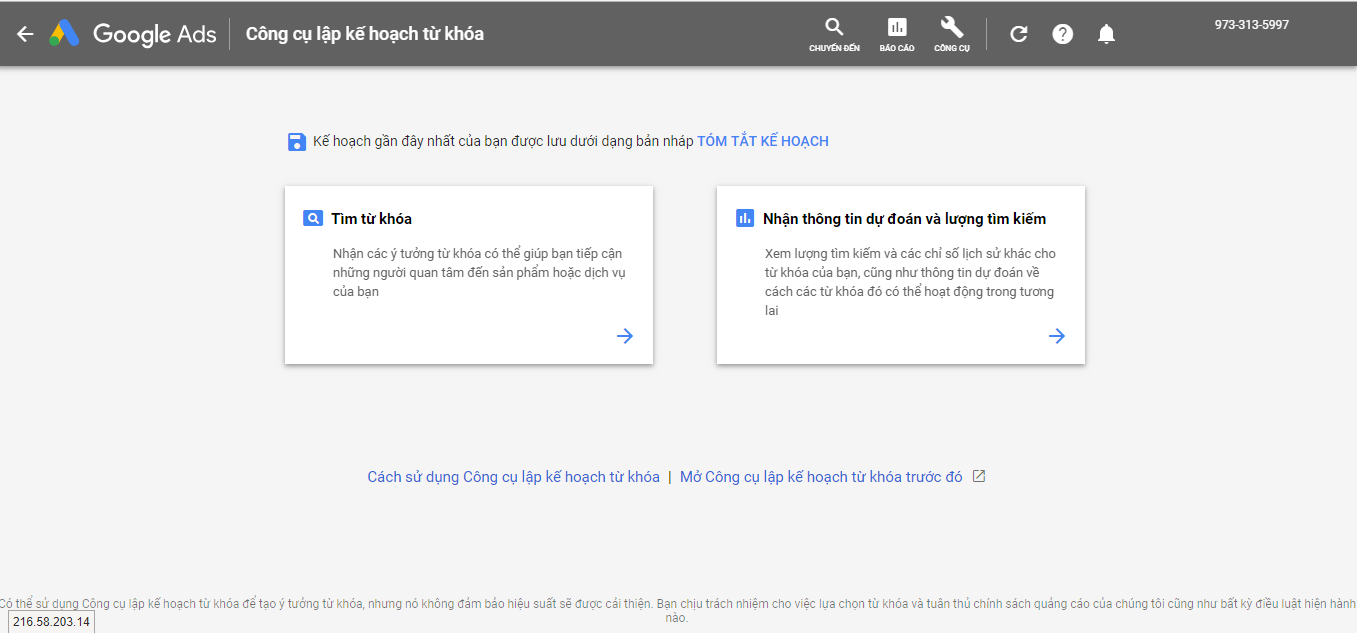1358x633 pixels.
Task: Click the back arrow in the header
Action: click(25, 34)
